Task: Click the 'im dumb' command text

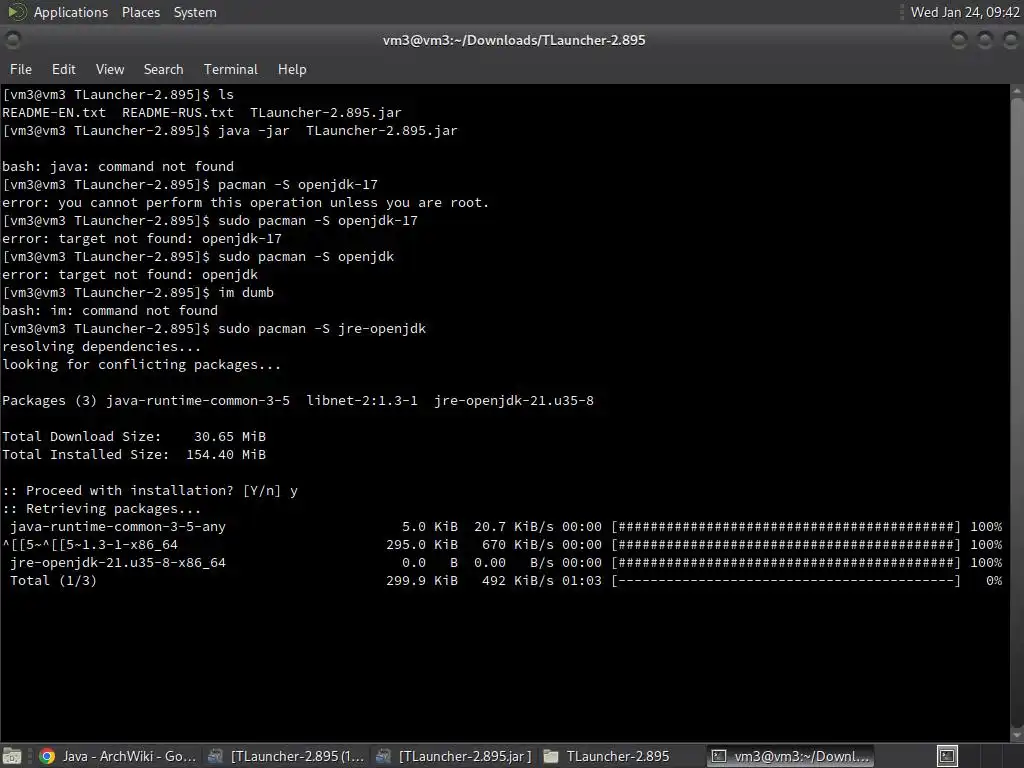Action: (246, 293)
